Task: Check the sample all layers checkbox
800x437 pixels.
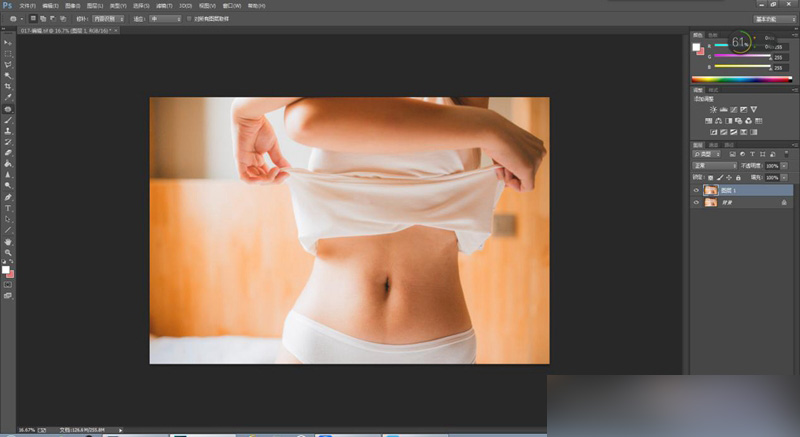Action: pyautogui.click(x=189, y=19)
